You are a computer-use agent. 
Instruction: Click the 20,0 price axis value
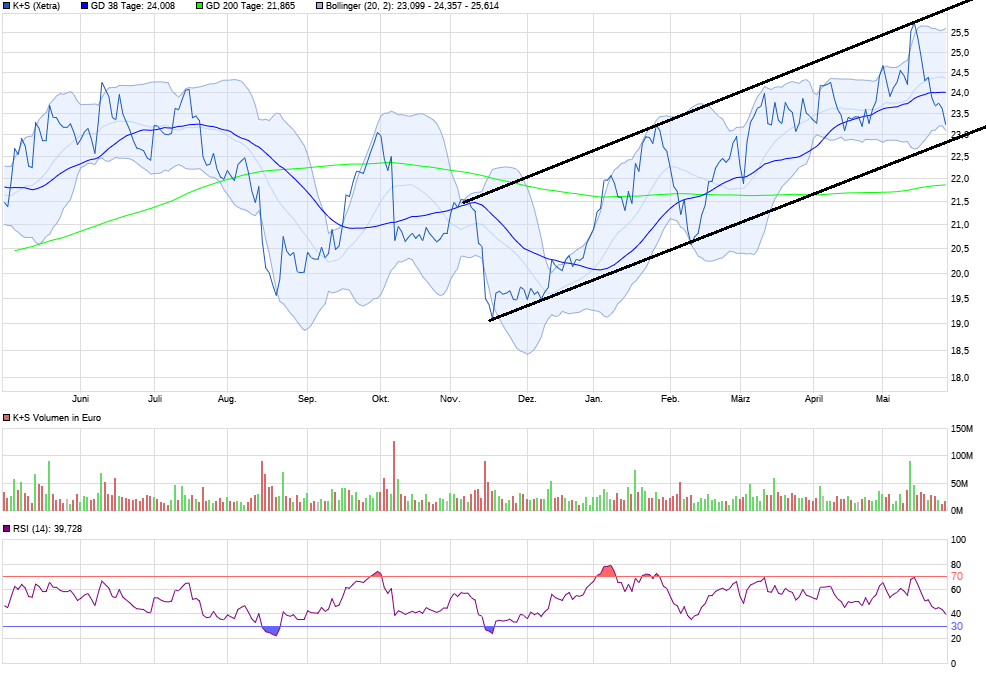(x=960, y=274)
